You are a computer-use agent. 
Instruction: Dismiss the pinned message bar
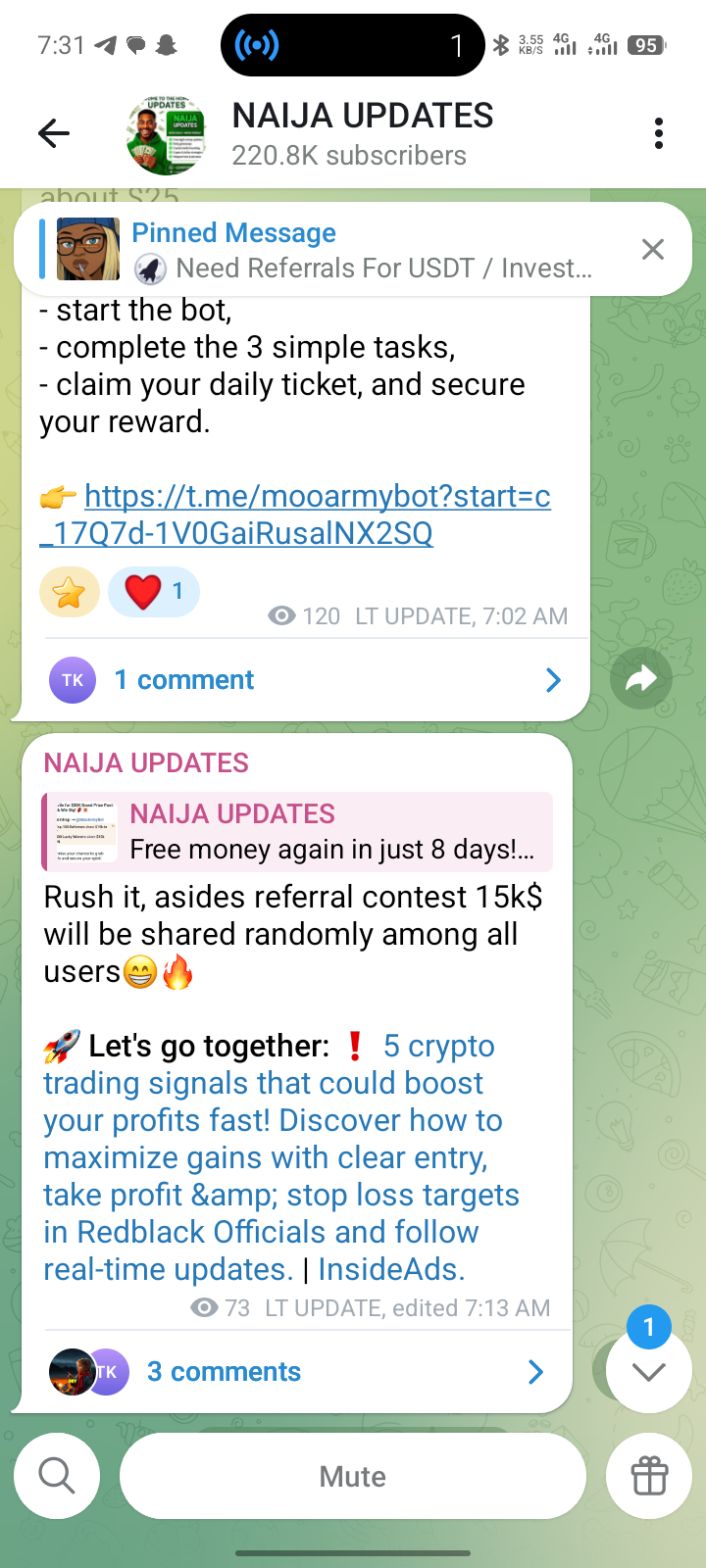click(x=652, y=249)
